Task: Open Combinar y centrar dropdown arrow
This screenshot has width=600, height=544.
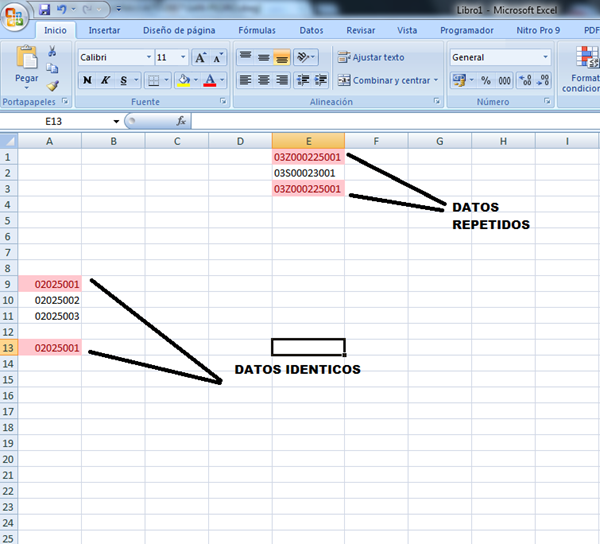Action: 436,80
